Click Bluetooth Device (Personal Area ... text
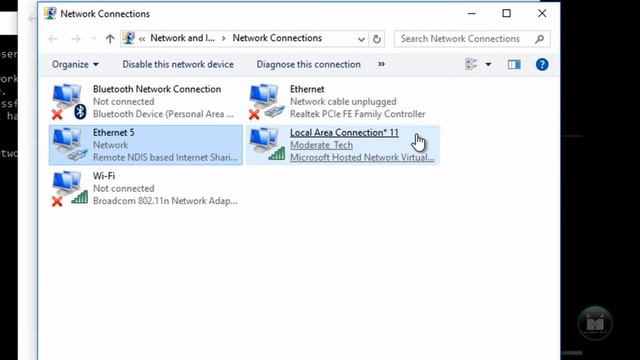Screen dimensions: 640x360 pos(163,114)
